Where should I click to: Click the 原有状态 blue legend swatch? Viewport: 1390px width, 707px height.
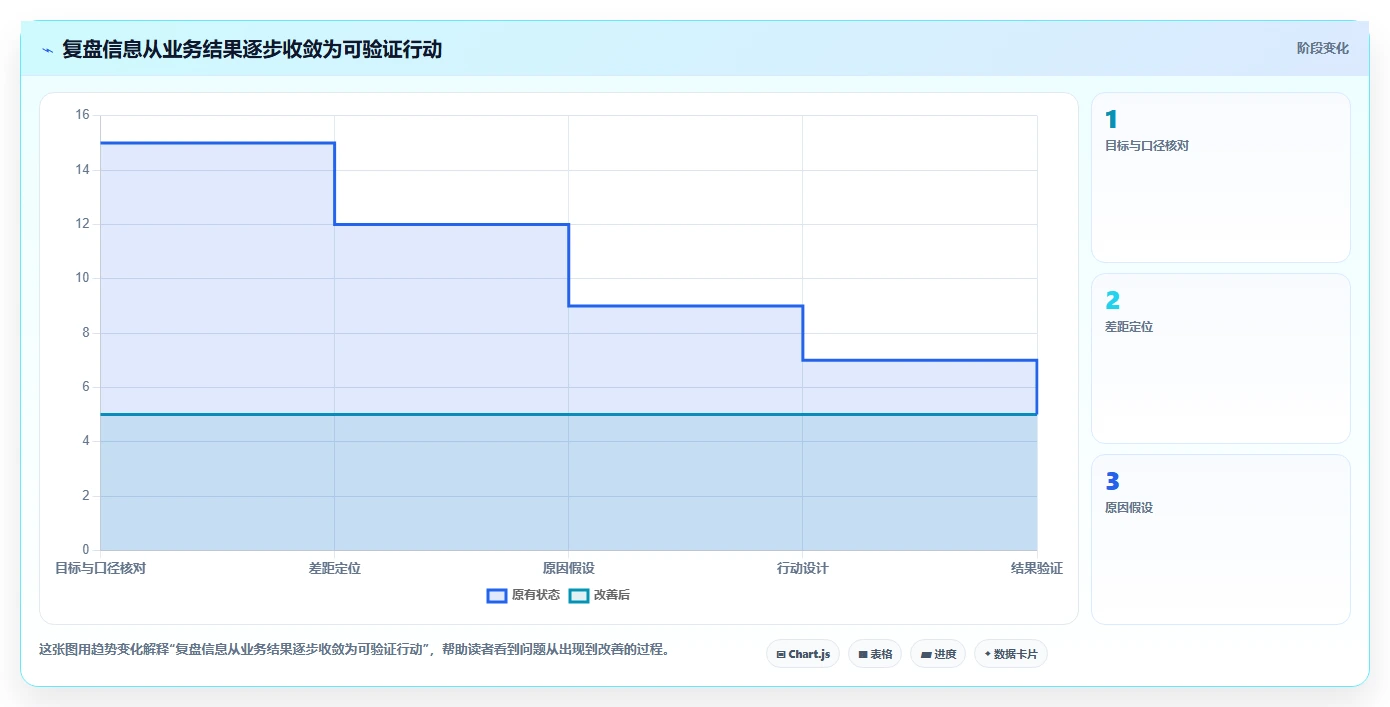(497, 595)
